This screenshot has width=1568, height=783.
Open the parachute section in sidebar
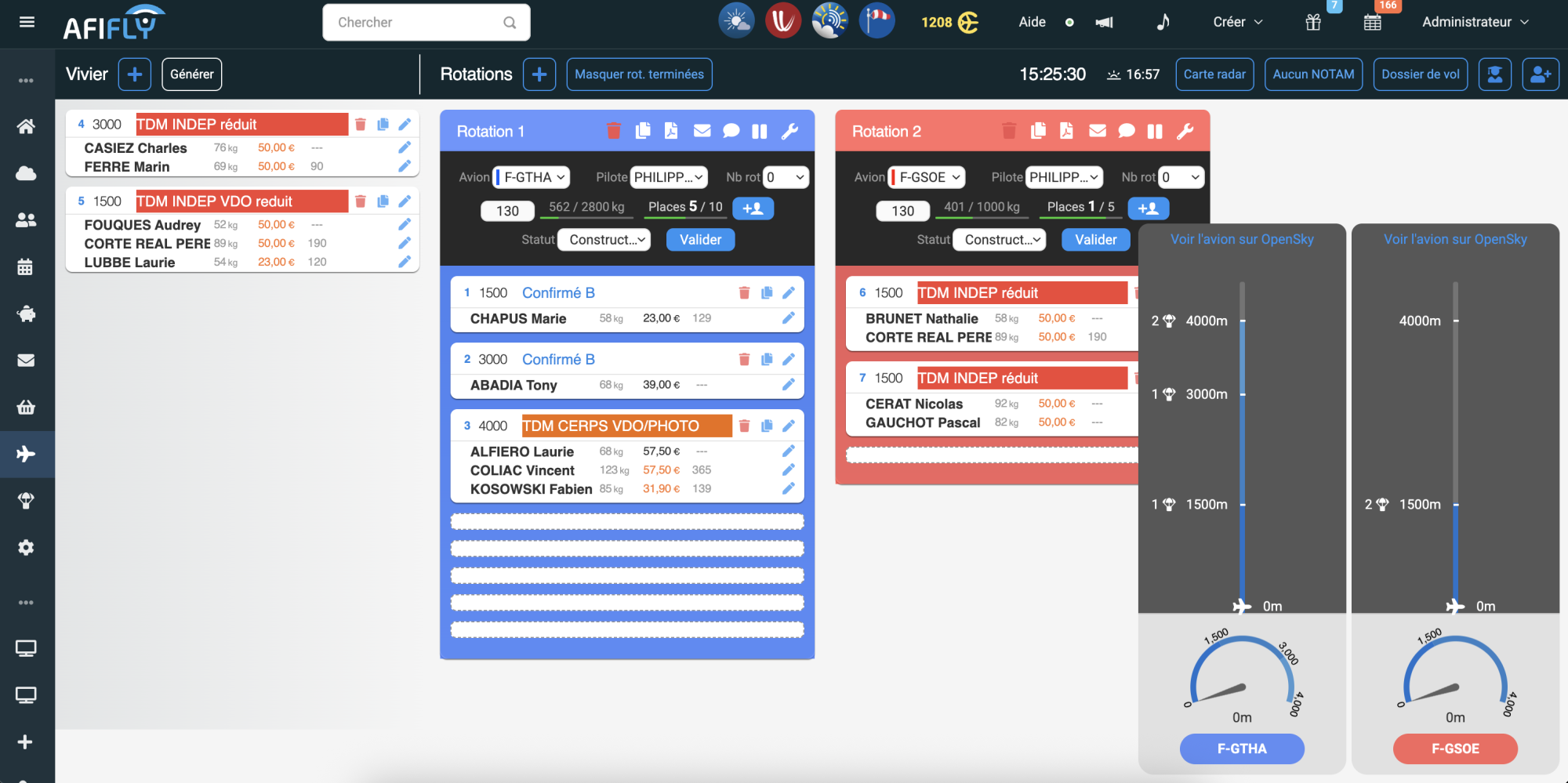pos(26,501)
